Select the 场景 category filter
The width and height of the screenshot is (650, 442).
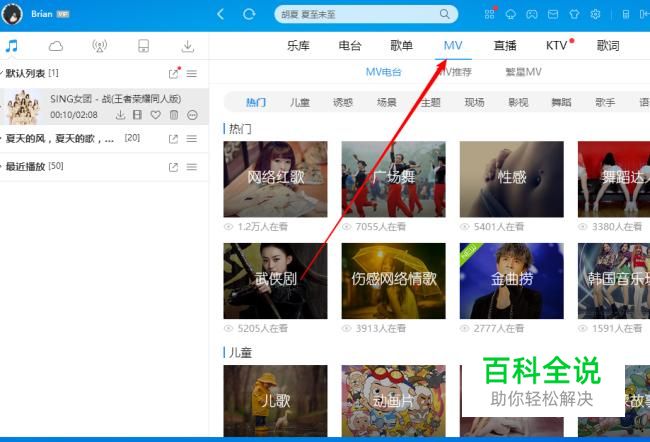(x=386, y=102)
